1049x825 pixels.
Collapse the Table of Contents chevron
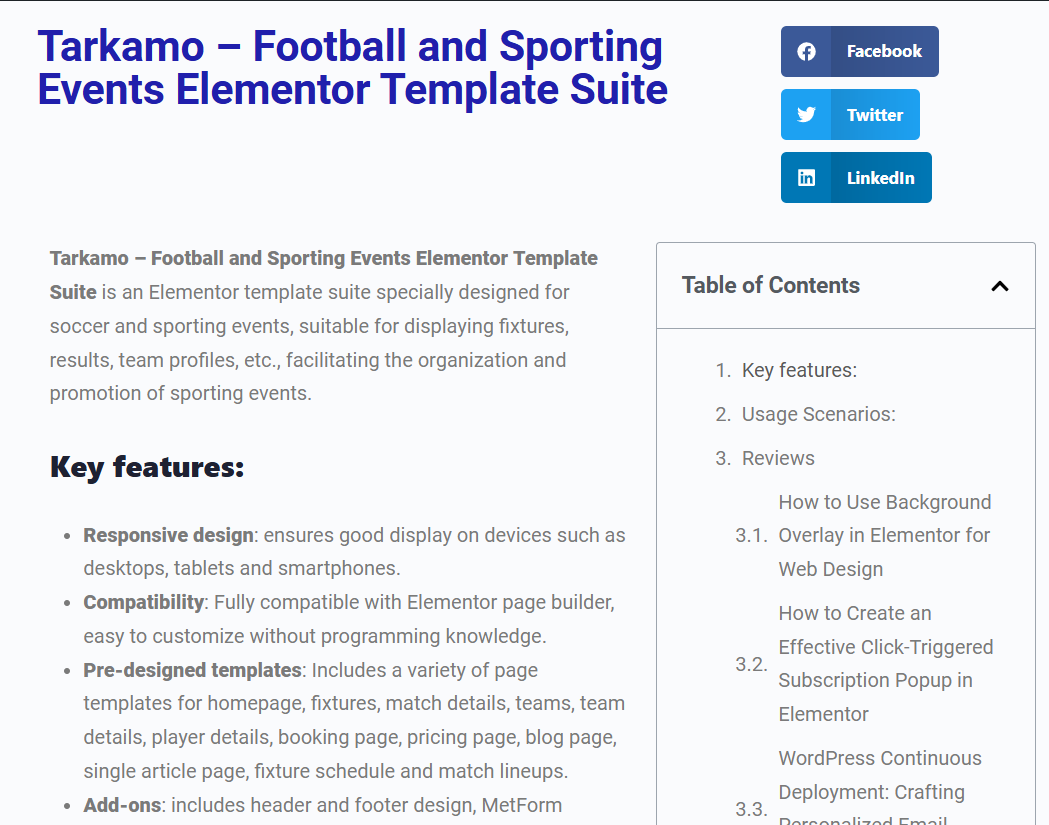(999, 286)
